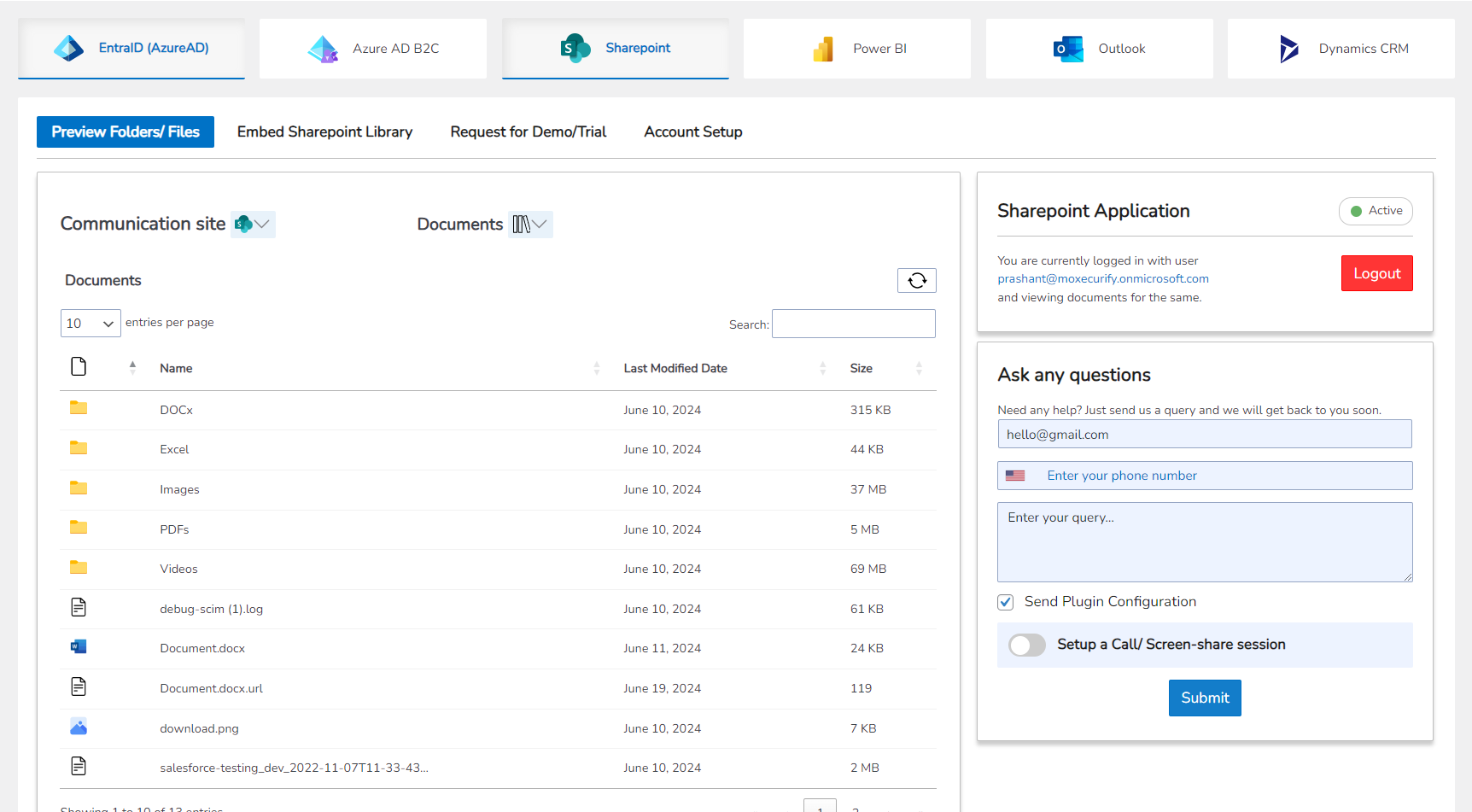The width and height of the screenshot is (1472, 812).
Task: Click the US flag in the phone field
Action: click(x=1014, y=475)
